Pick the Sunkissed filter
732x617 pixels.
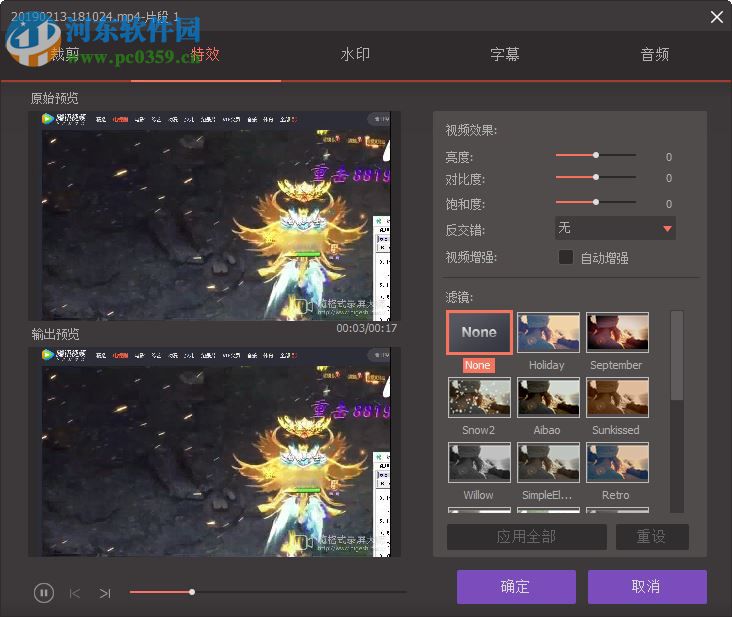point(617,397)
